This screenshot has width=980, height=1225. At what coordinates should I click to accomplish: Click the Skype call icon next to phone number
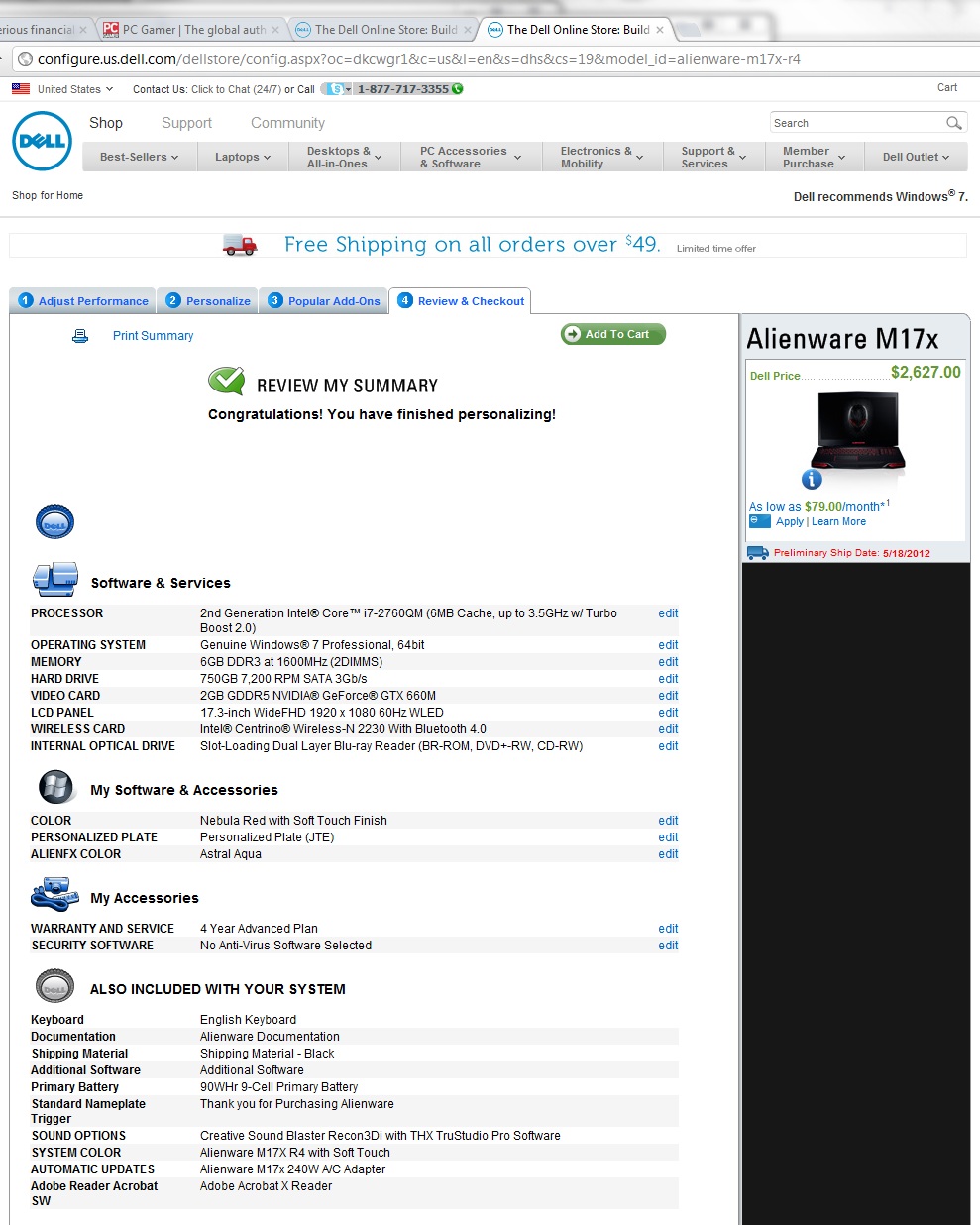tap(336, 89)
